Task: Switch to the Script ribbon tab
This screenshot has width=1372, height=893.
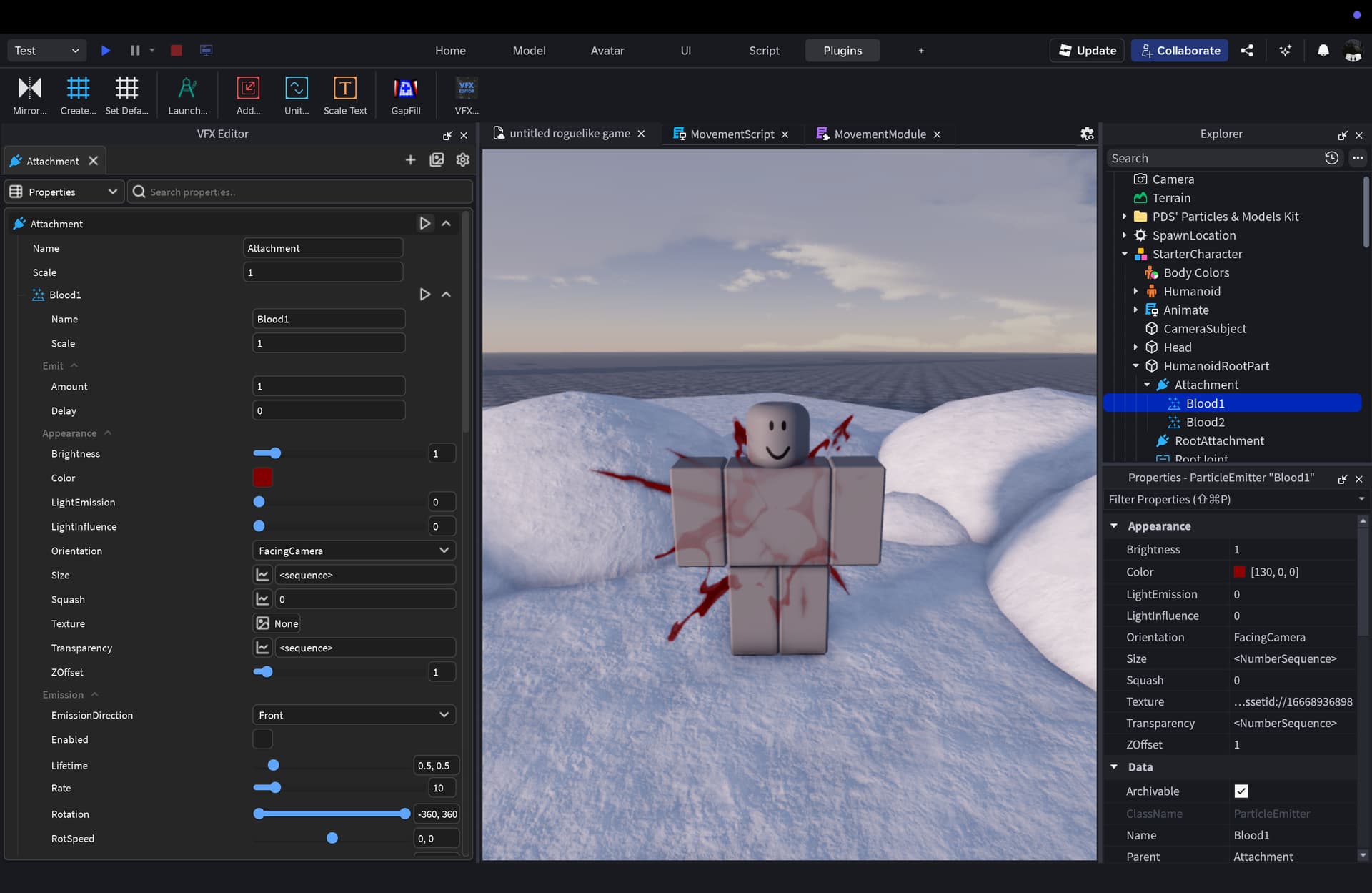Action: pyautogui.click(x=764, y=51)
